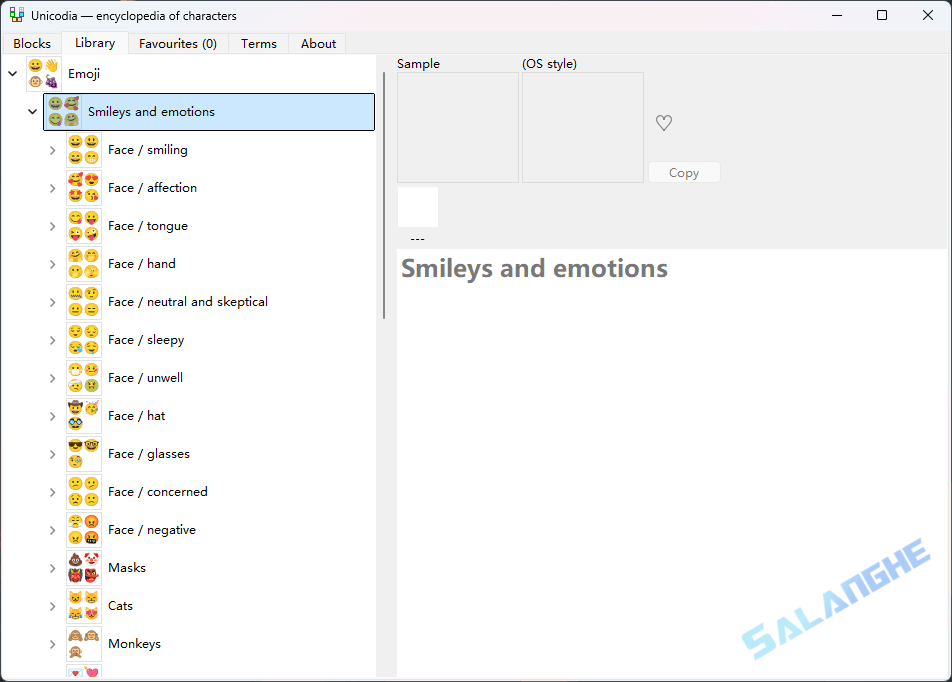Image resolution: width=952 pixels, height=682 pixels.
Task: Select Face / neutral and skeptical item
Action: [x=187, y=302]
